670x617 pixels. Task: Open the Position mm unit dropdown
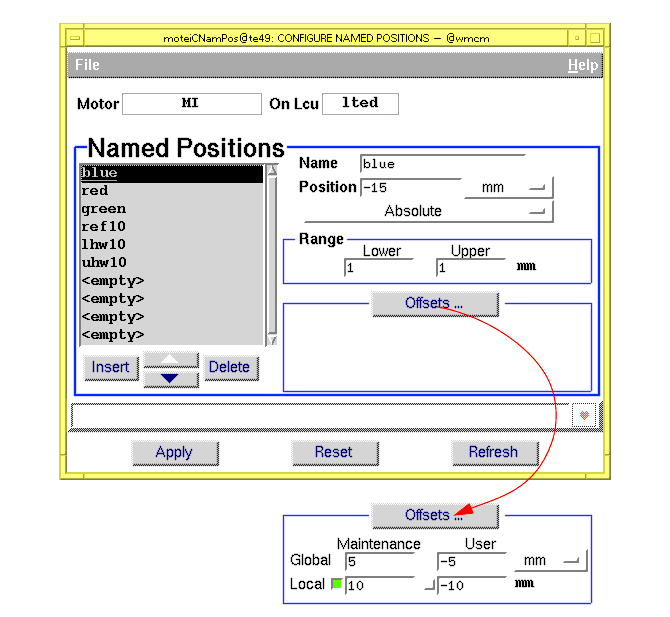508,188
